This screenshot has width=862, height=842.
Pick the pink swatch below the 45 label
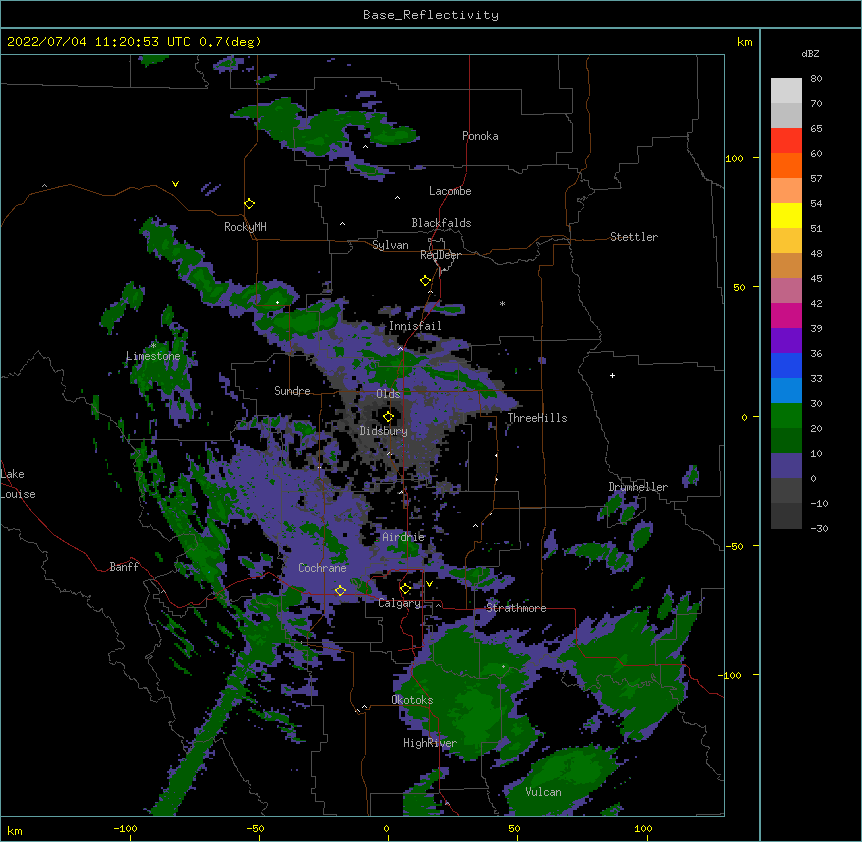[x=786, y=291]
